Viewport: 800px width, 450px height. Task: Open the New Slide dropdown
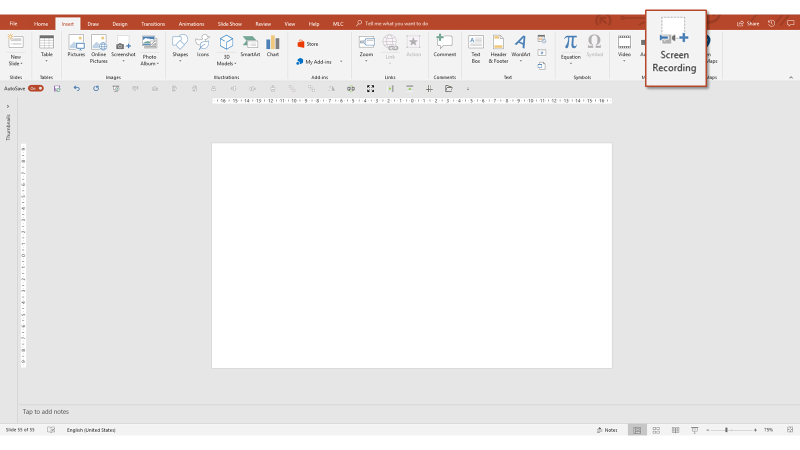coord(16,60)
